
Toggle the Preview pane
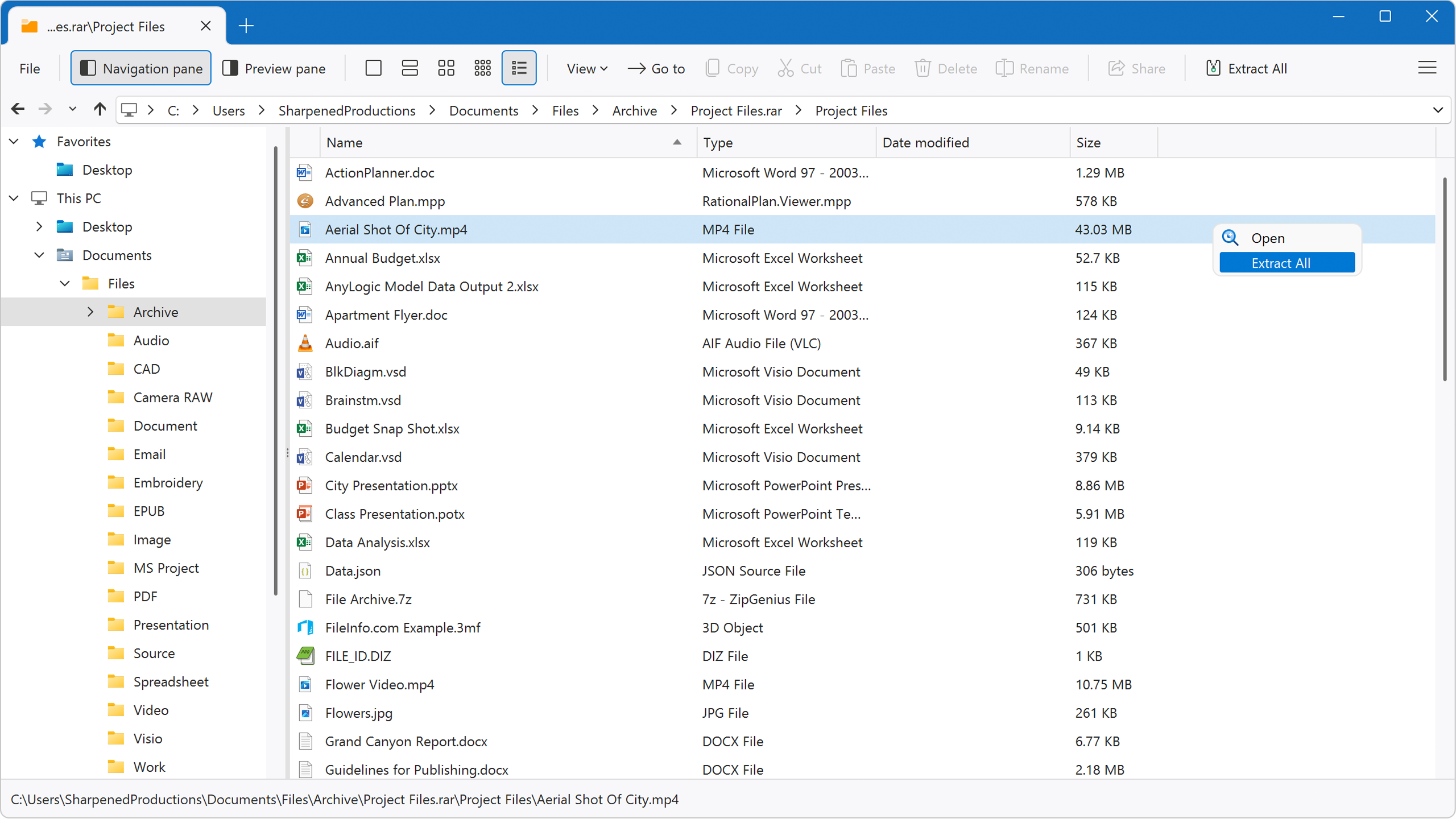pos(275,68)
